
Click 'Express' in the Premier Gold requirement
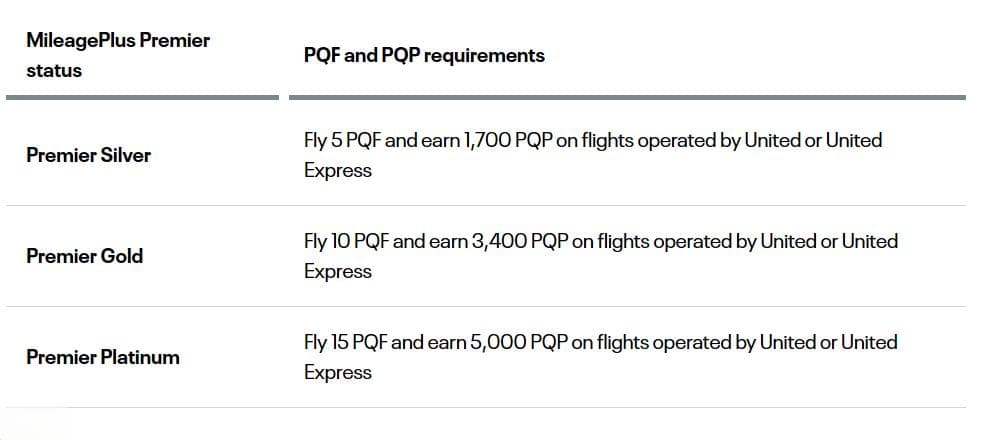338,271
